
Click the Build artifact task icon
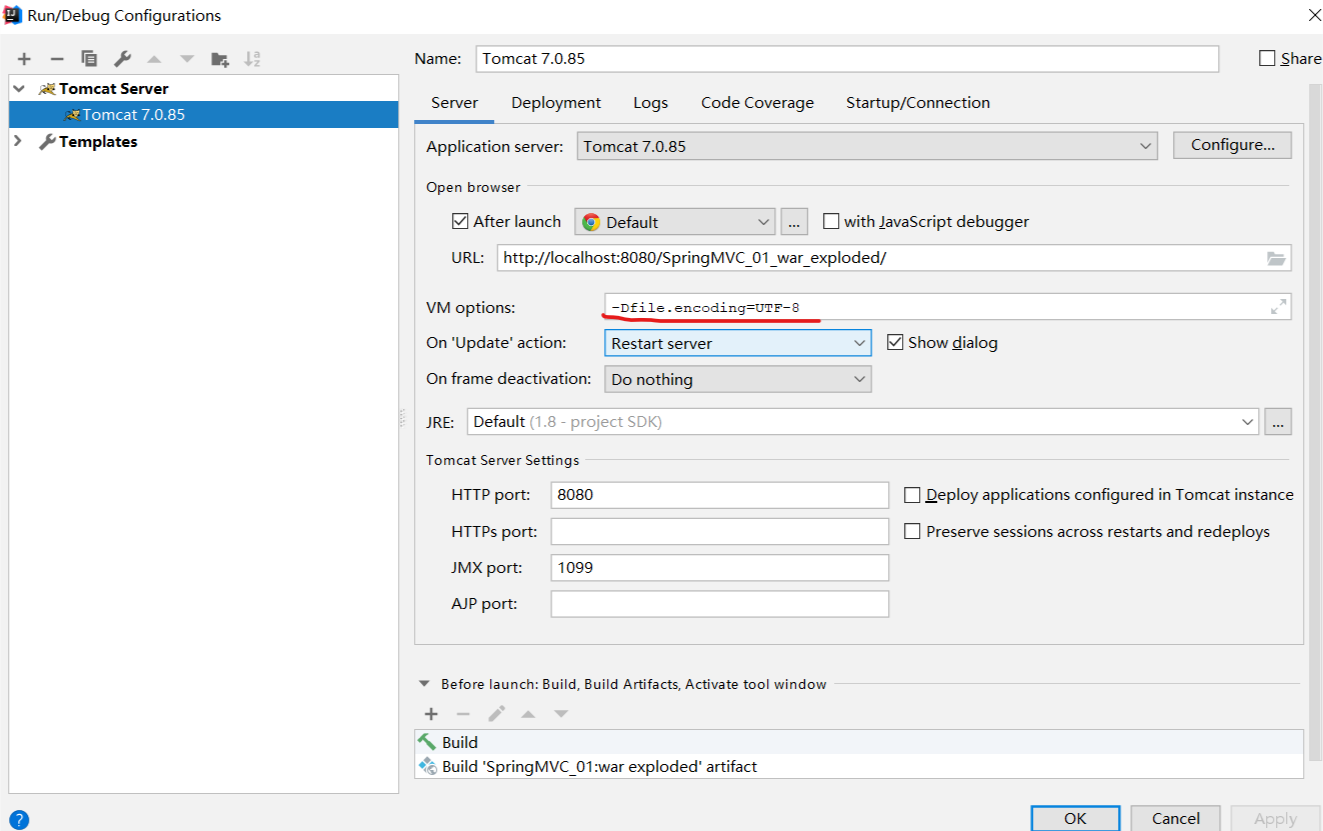click(427, 767)
